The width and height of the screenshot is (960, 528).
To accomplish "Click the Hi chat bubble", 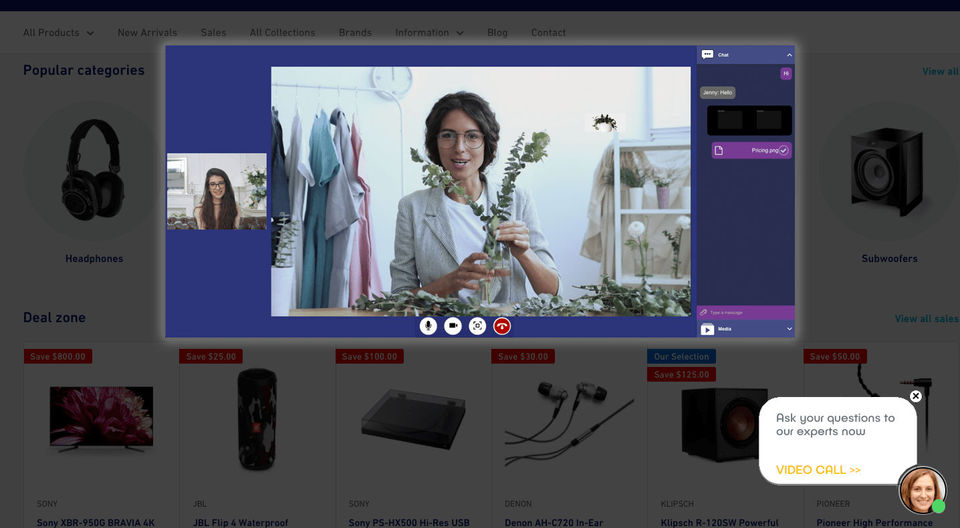I will (x=786, y=74).
